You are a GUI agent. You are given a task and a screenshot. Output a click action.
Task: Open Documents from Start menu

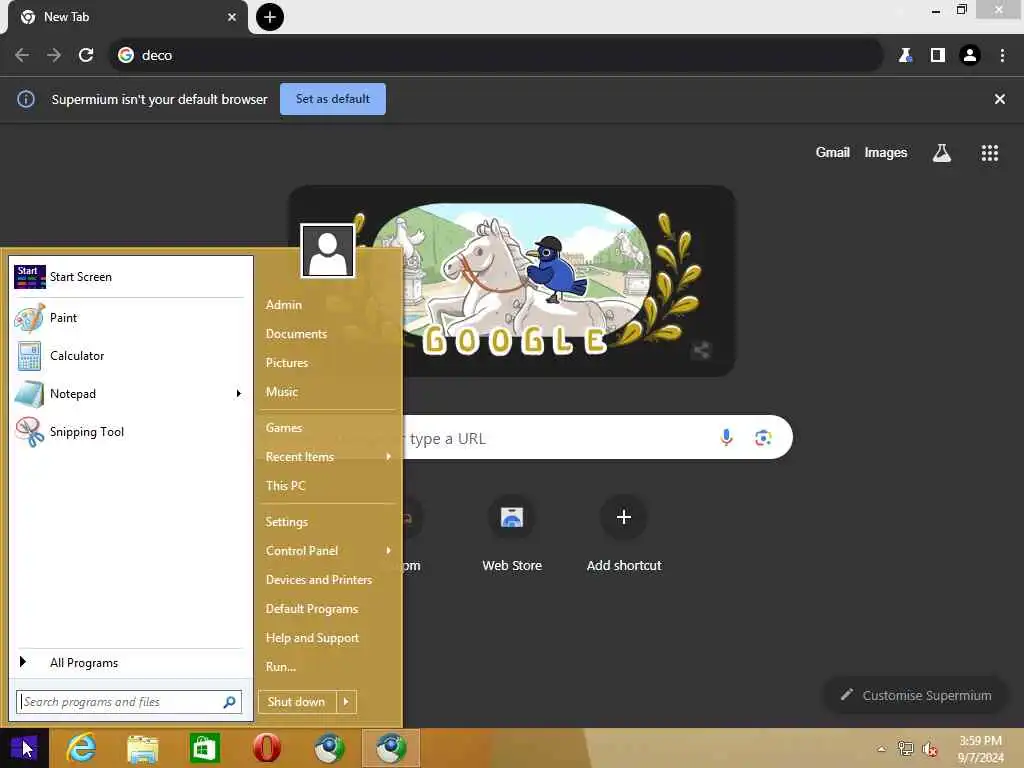click(x=296, y=334)
